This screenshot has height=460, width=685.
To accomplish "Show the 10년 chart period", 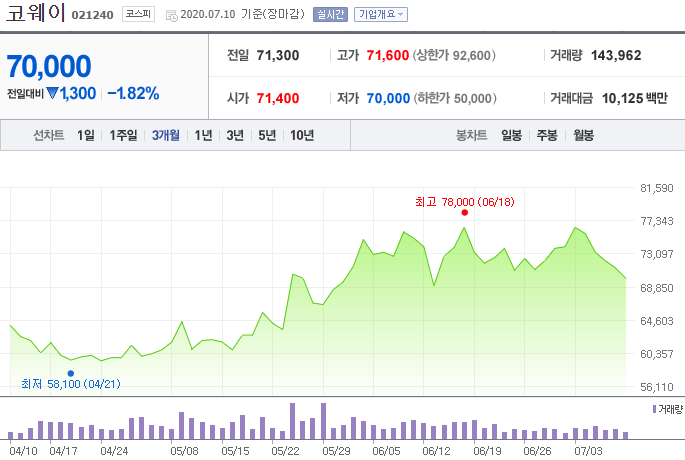I will [x=302, y=135].
